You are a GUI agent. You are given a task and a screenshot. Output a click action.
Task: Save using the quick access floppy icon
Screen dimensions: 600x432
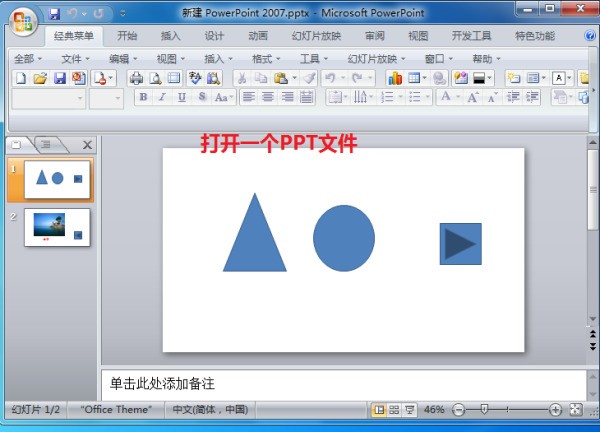point(54,14)
